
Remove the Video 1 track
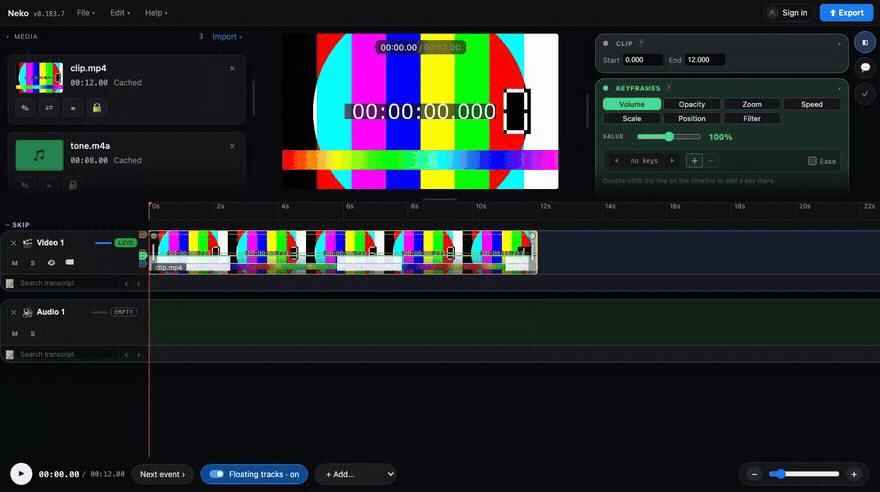point(13,243)
